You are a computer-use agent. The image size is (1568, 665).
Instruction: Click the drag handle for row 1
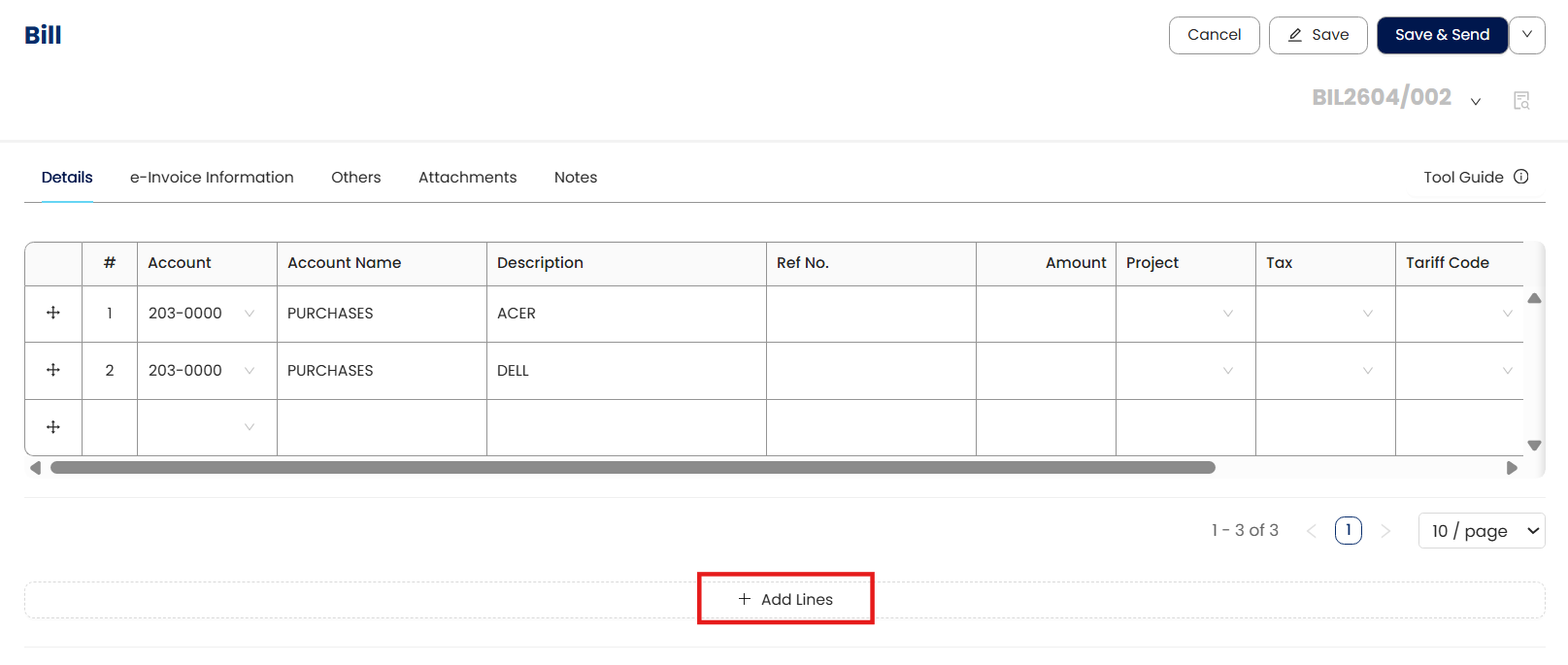tap(53, 313)
